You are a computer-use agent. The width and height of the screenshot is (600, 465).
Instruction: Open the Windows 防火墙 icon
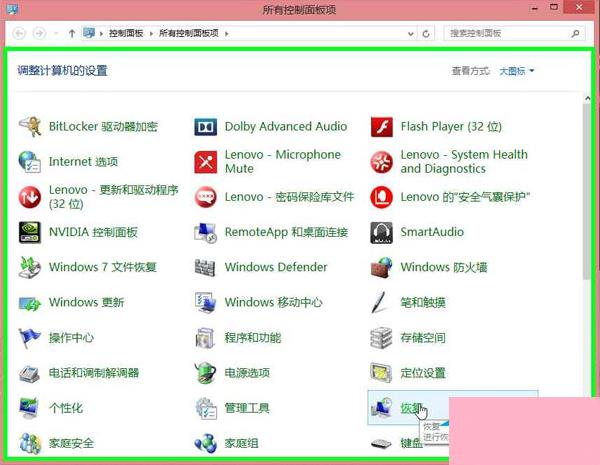[382, 267]
